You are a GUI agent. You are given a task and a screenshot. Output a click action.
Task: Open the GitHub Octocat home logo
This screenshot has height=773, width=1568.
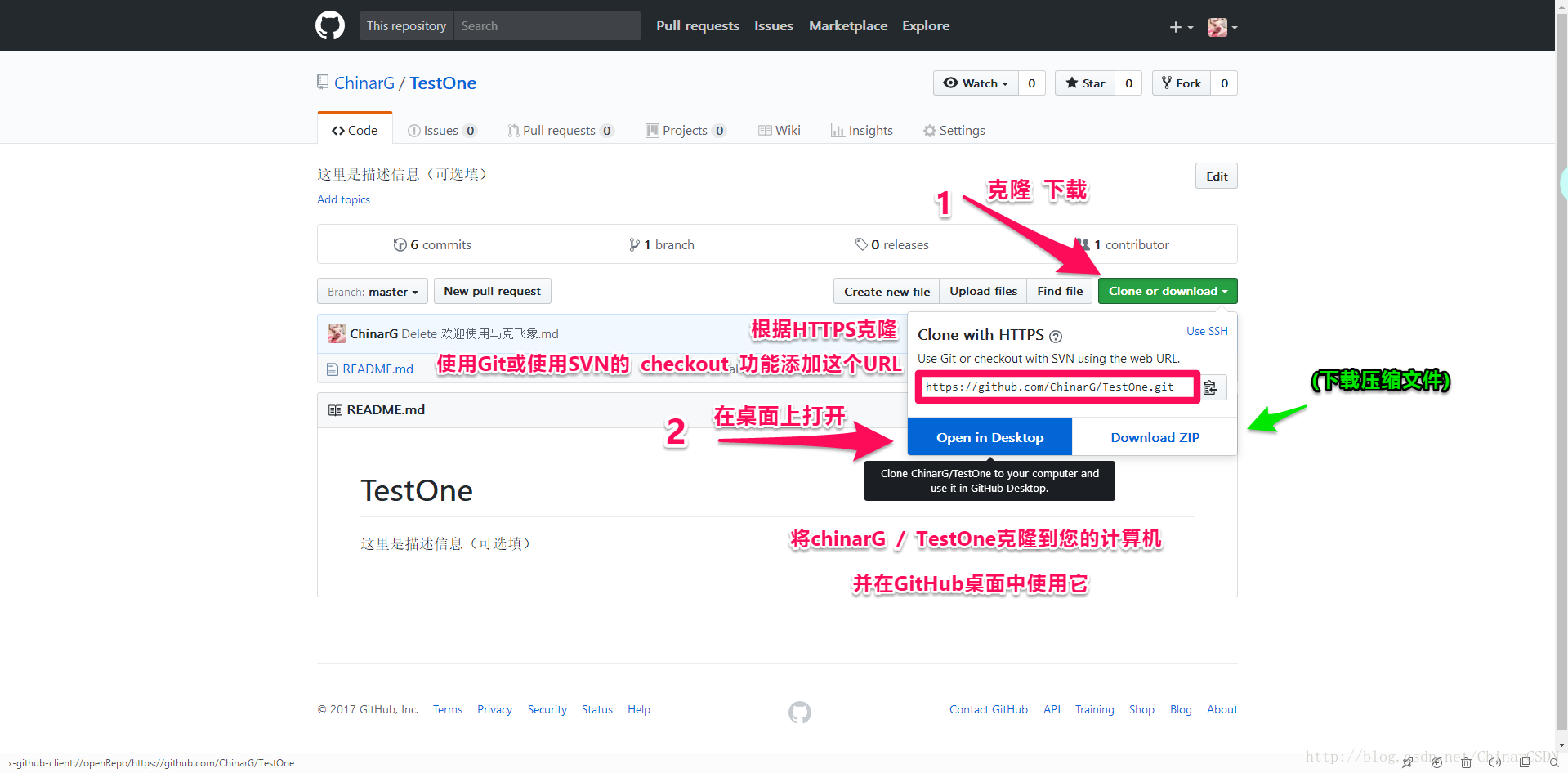click(330, 25)
